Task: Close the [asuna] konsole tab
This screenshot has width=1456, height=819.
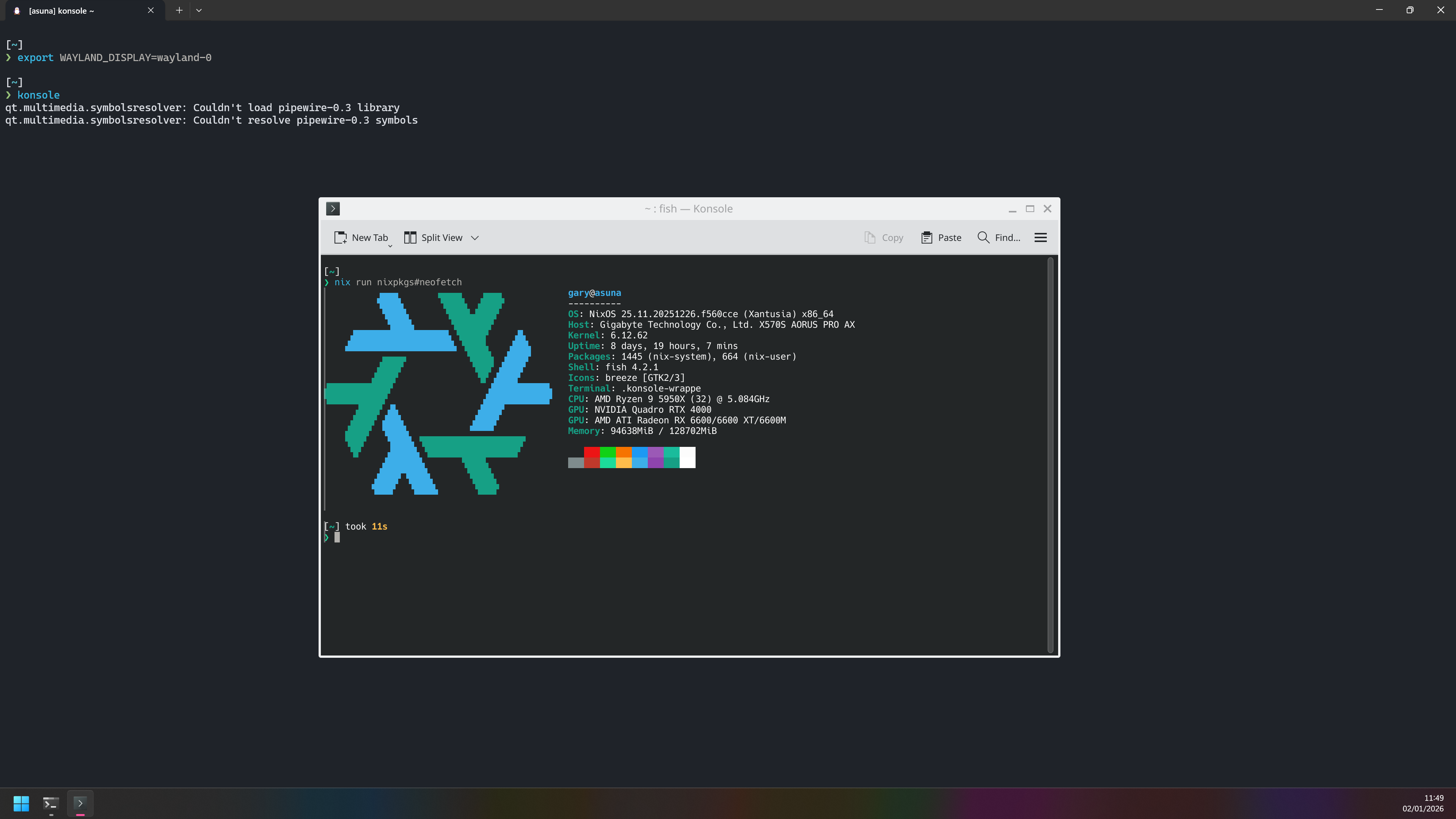Action: click(150, 10)
